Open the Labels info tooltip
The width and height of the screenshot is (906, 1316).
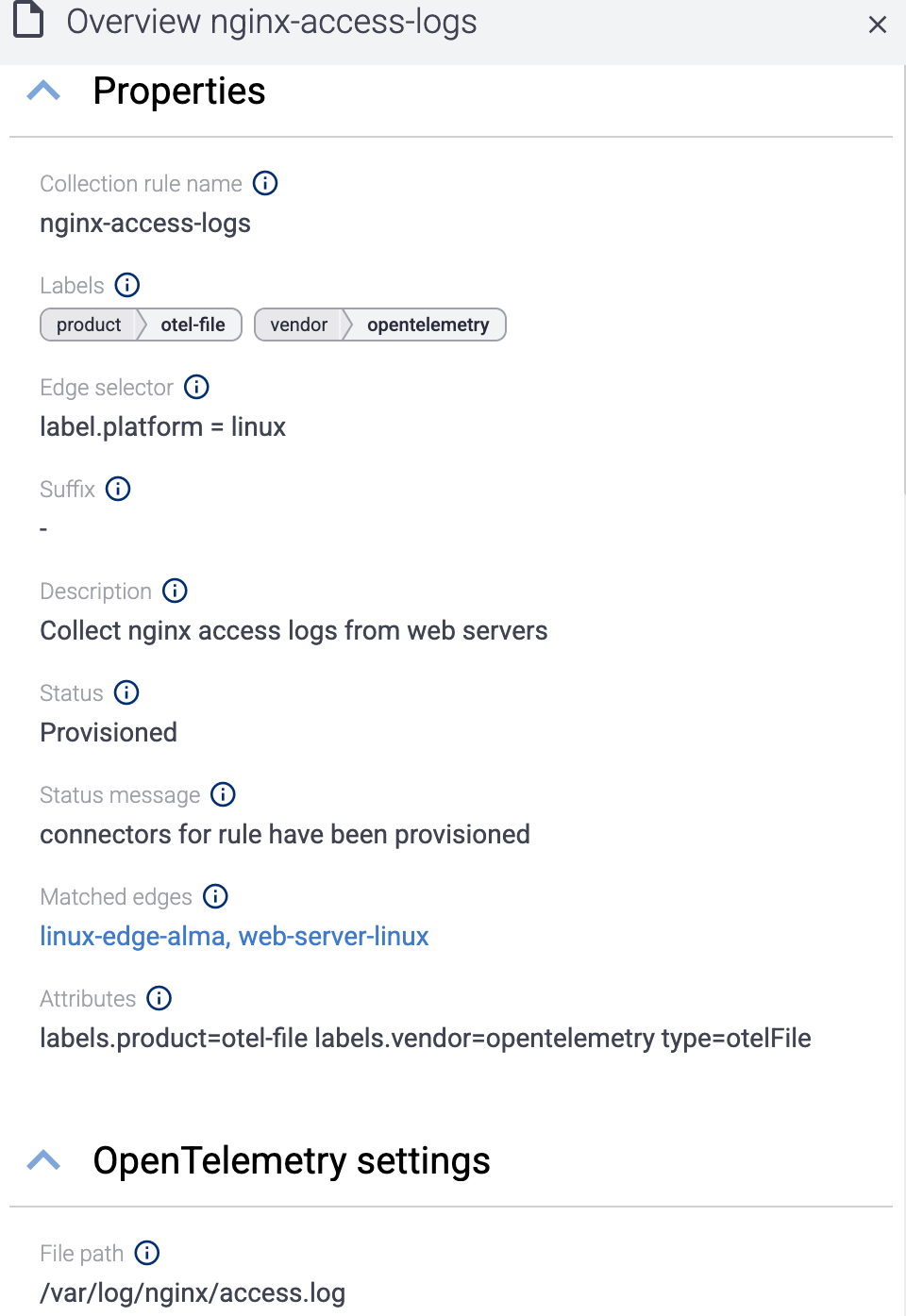pos(126,285)
